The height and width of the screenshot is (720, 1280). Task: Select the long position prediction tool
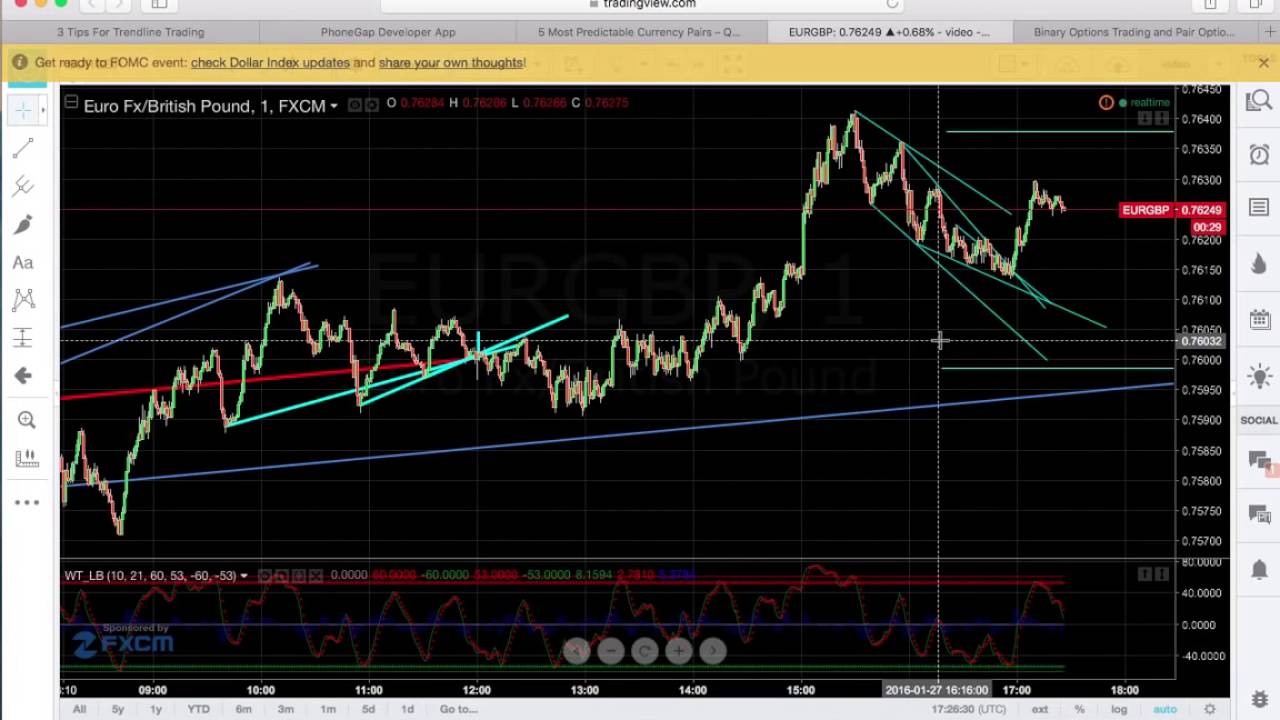[23, 337]
